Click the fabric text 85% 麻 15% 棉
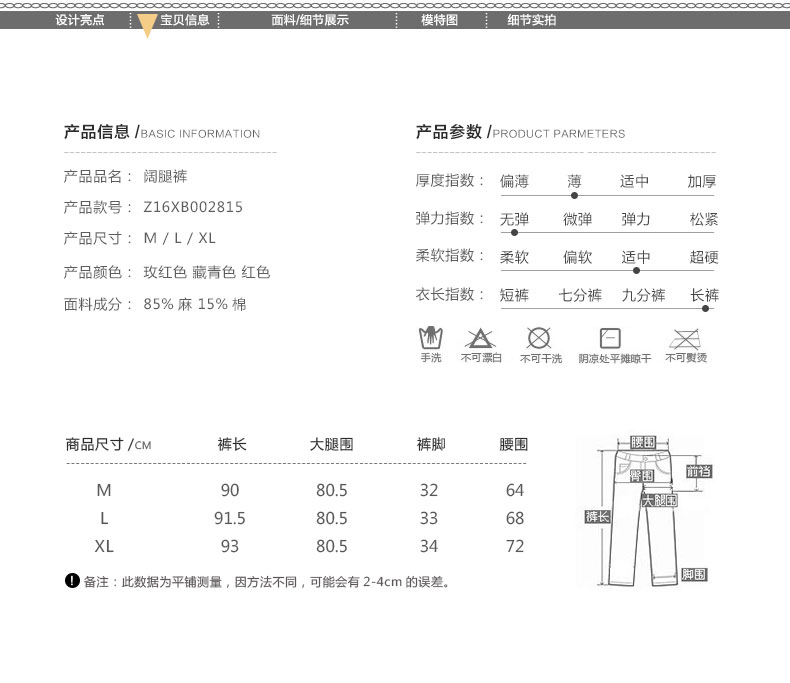790x683 pixels. point(194,304)
